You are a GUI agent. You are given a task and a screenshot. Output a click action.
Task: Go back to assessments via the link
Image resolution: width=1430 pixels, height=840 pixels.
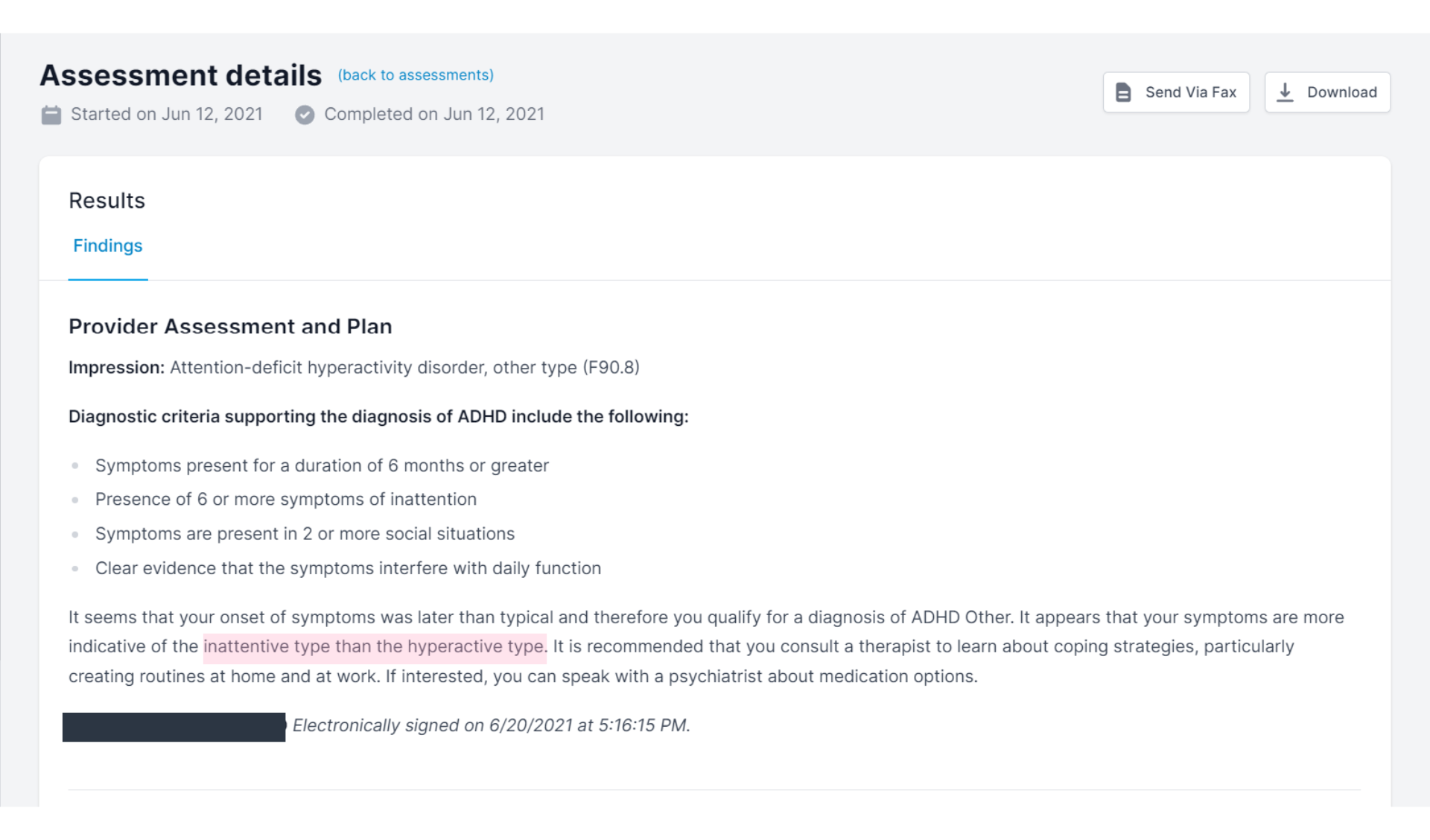416,75
